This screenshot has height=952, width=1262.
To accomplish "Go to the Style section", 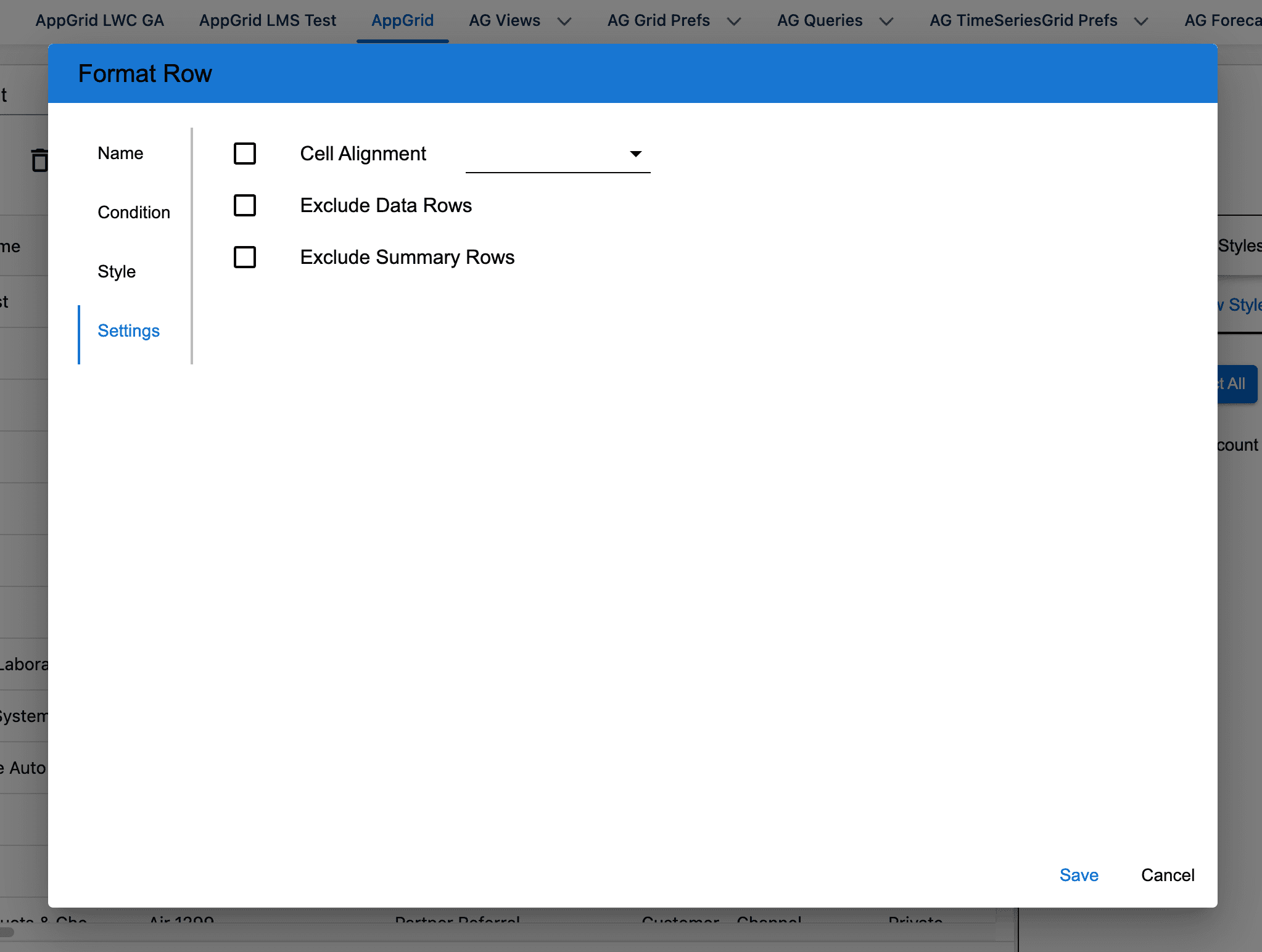I will tap(117, 271).
